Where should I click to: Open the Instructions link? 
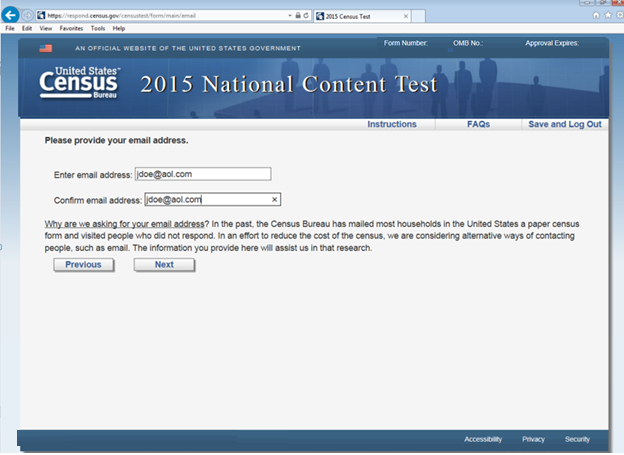(x=392, y=124)
